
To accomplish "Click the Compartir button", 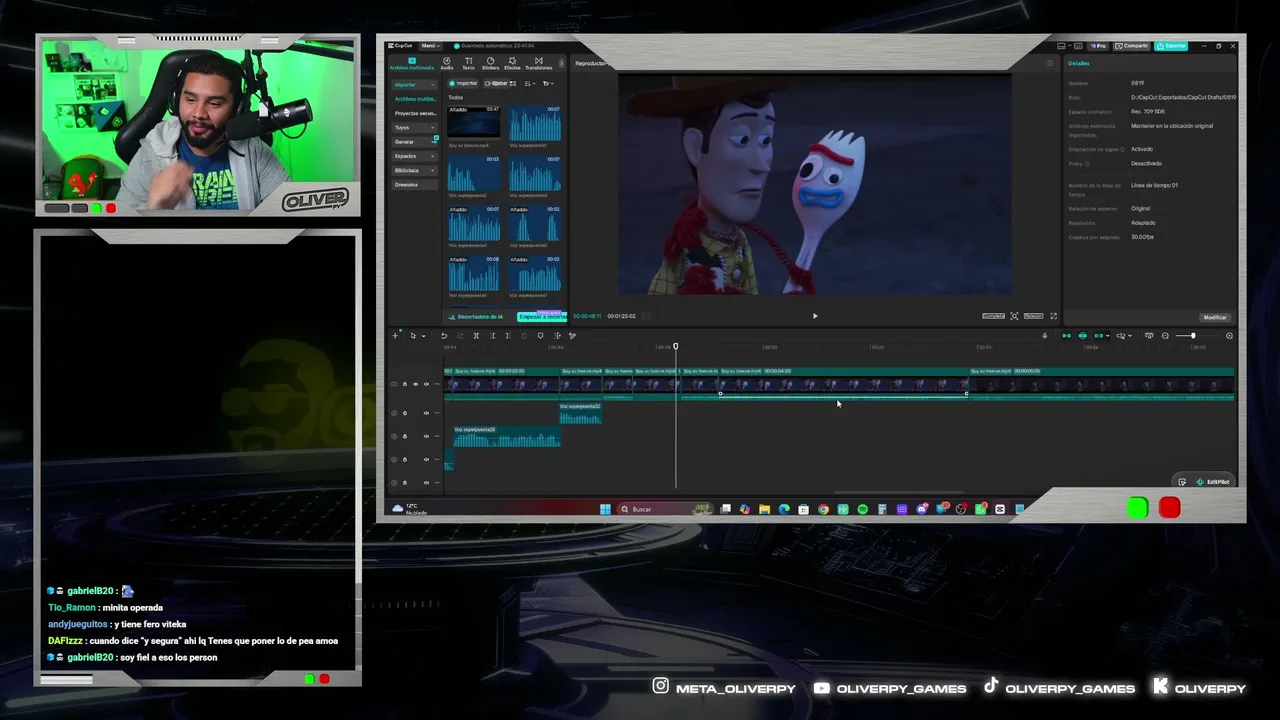I will (1133, 46).
